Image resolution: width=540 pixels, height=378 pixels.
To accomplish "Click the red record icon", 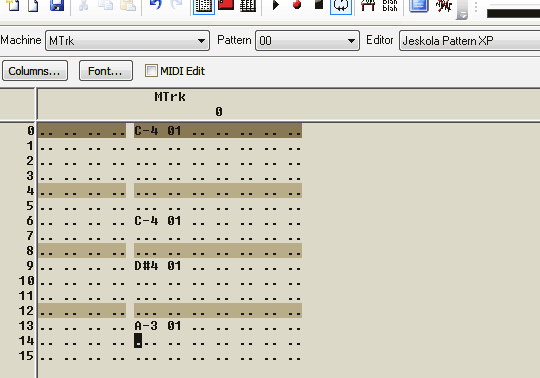I will tap(297, 5).
